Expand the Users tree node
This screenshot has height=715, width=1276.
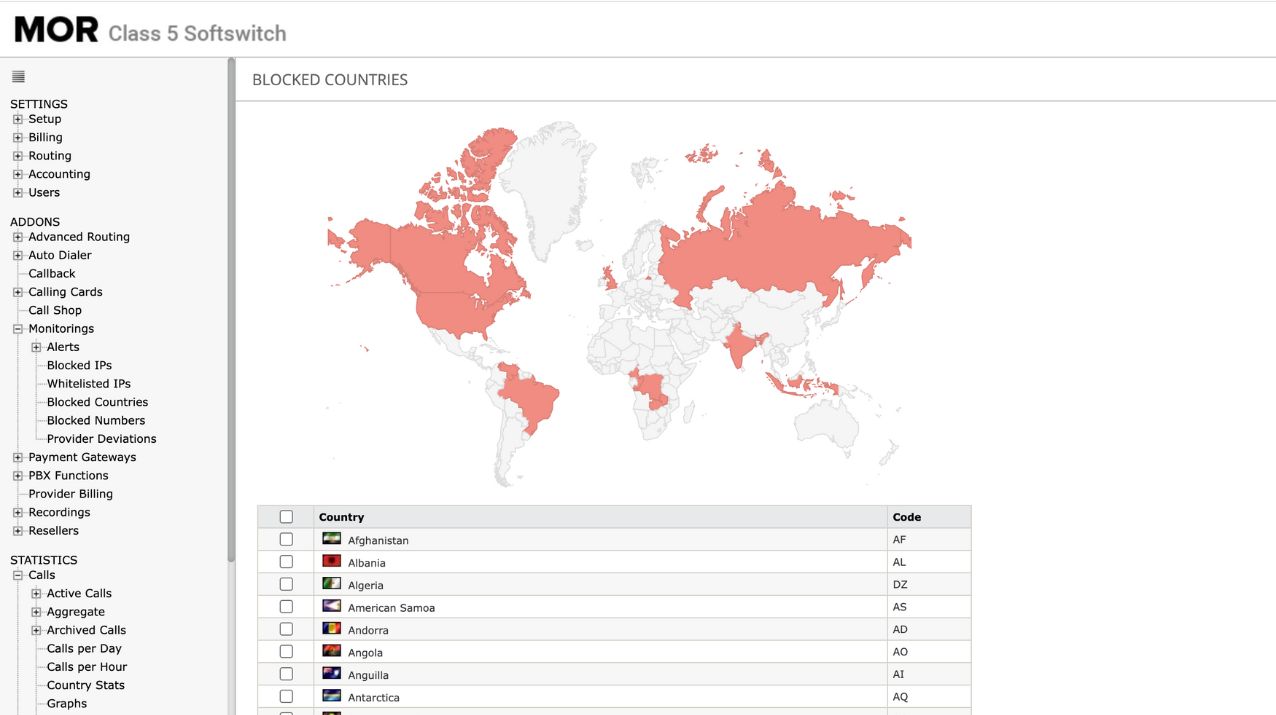(x=18, y=193)
